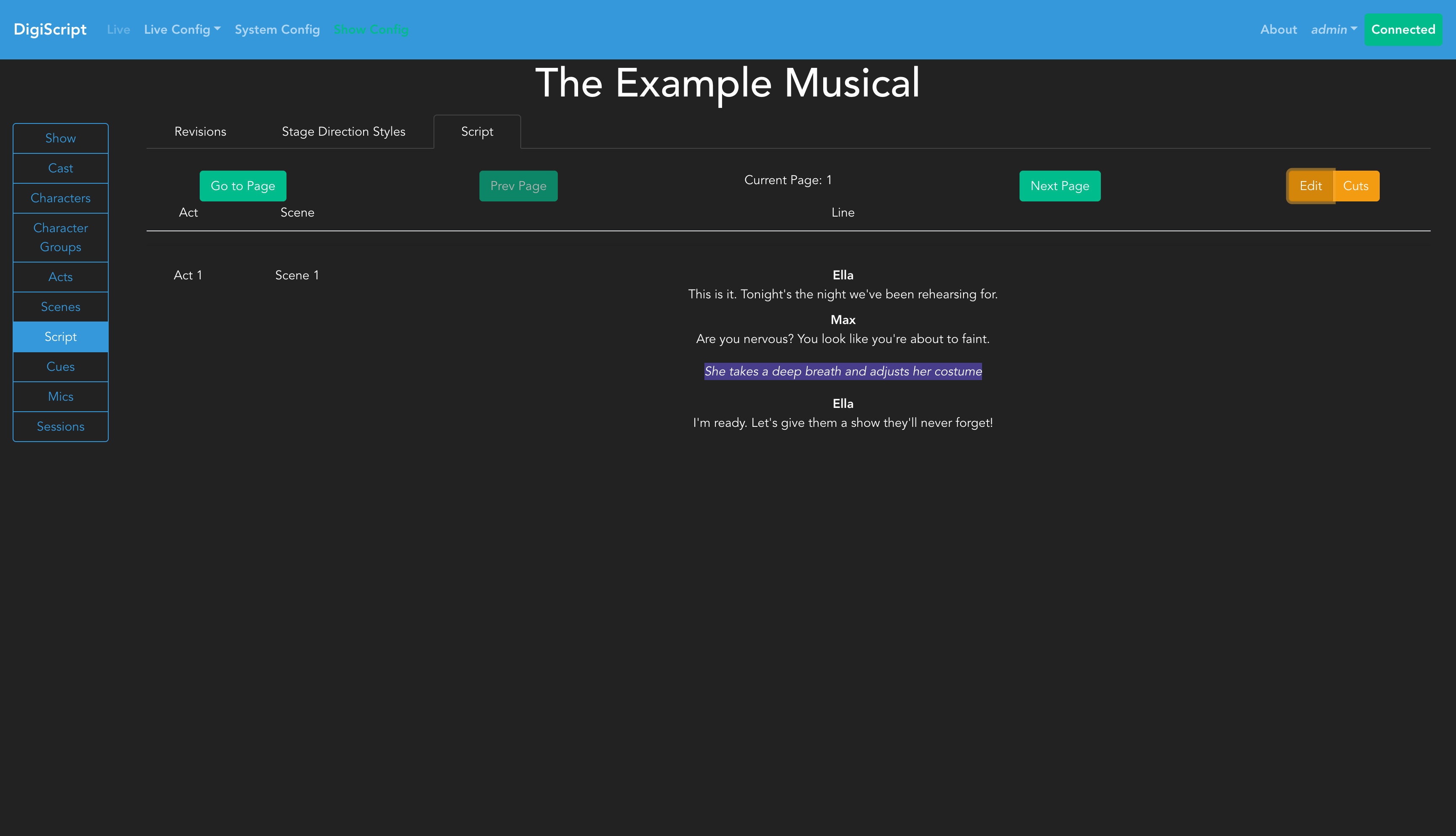
Task: Click the Show Config navbar item
Action: 371,29
